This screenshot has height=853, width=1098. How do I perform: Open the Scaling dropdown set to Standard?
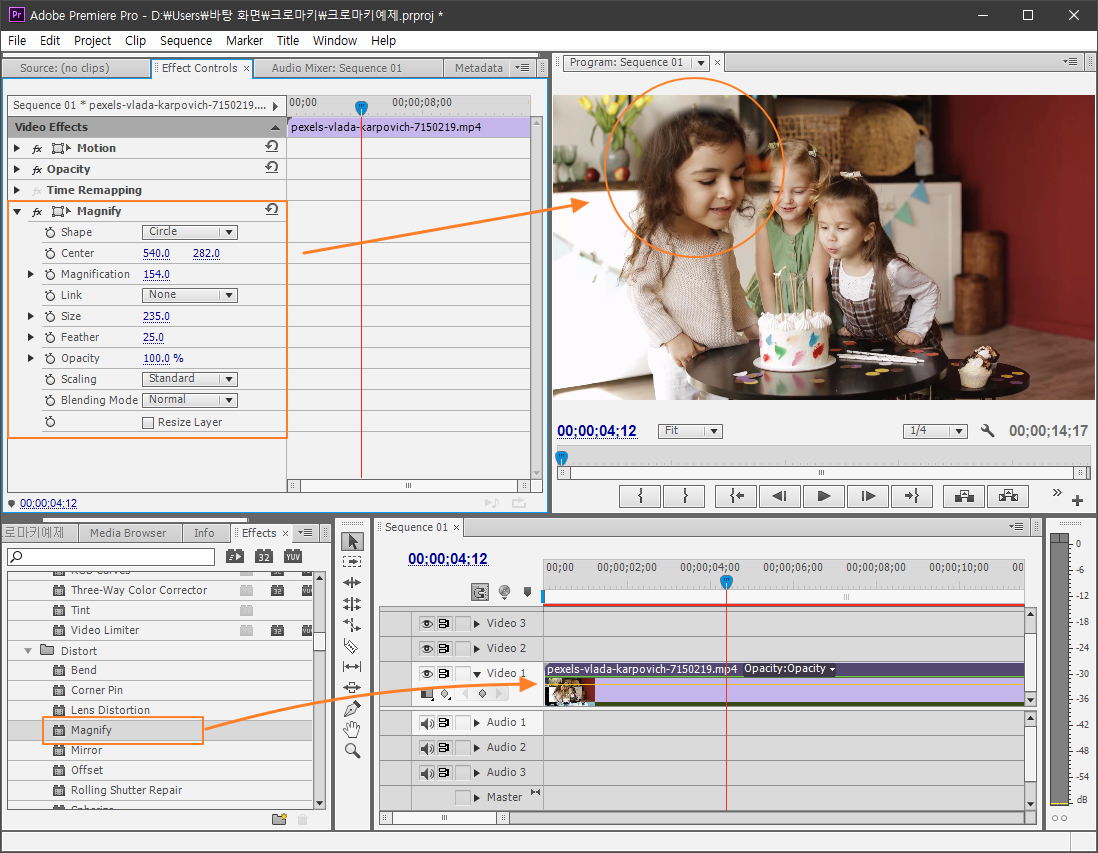click(x=190, y=379)
